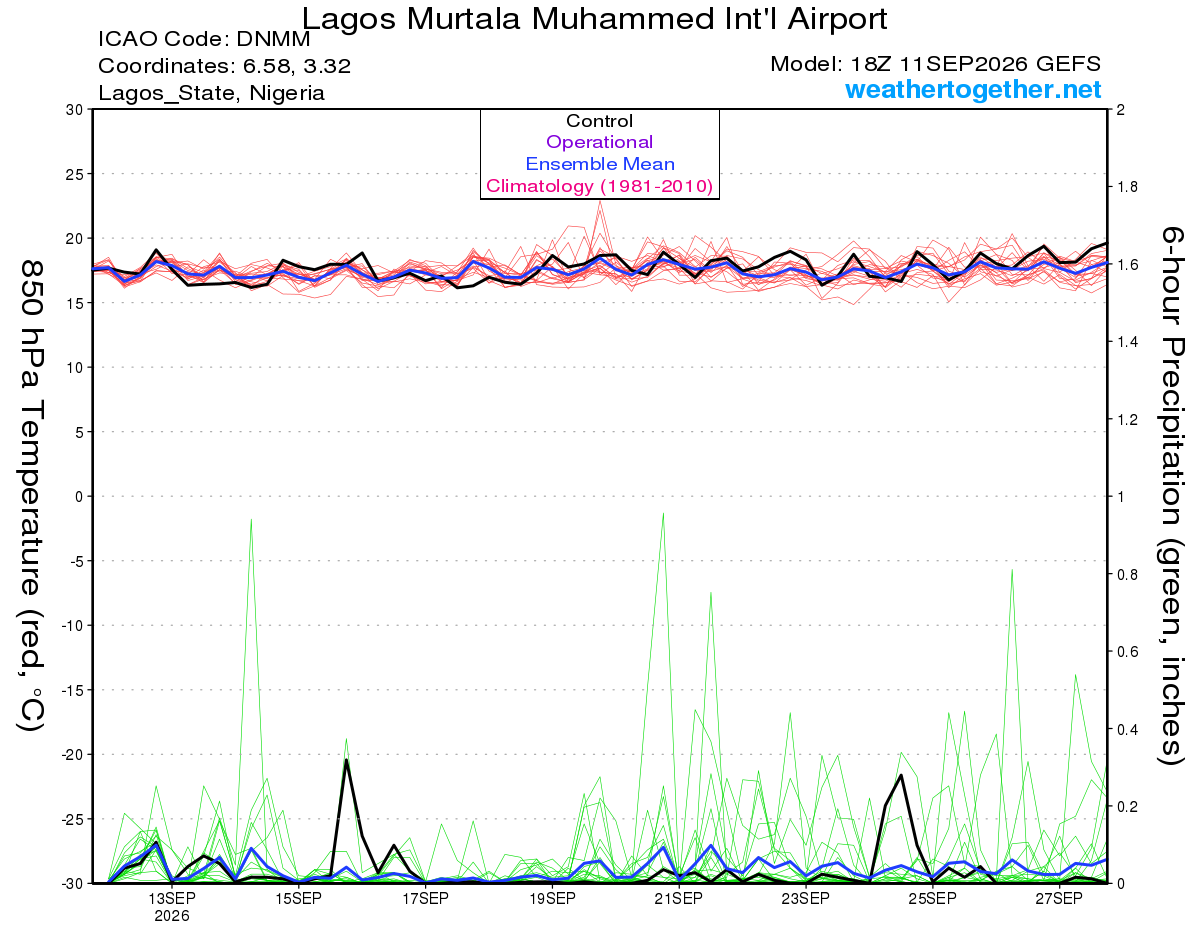The height and width of the screenshot is (927, 1200).
Task: Click the Model: 18Z 11SEP2026 GEFS label
Action: pyautogui.click(x=936, y=64)
